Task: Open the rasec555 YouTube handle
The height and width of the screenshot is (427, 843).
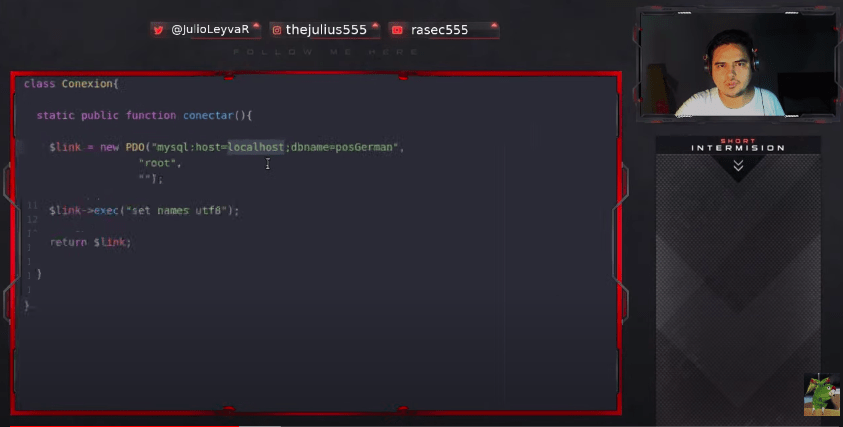Action: pyautogui.click(x=439, y=30)
